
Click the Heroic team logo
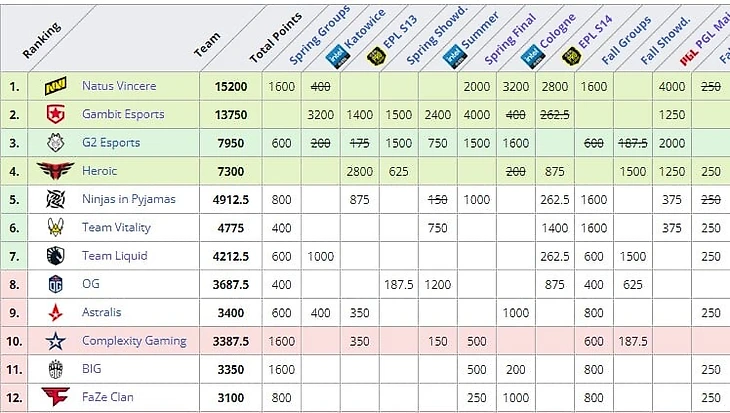coord(55,171)
